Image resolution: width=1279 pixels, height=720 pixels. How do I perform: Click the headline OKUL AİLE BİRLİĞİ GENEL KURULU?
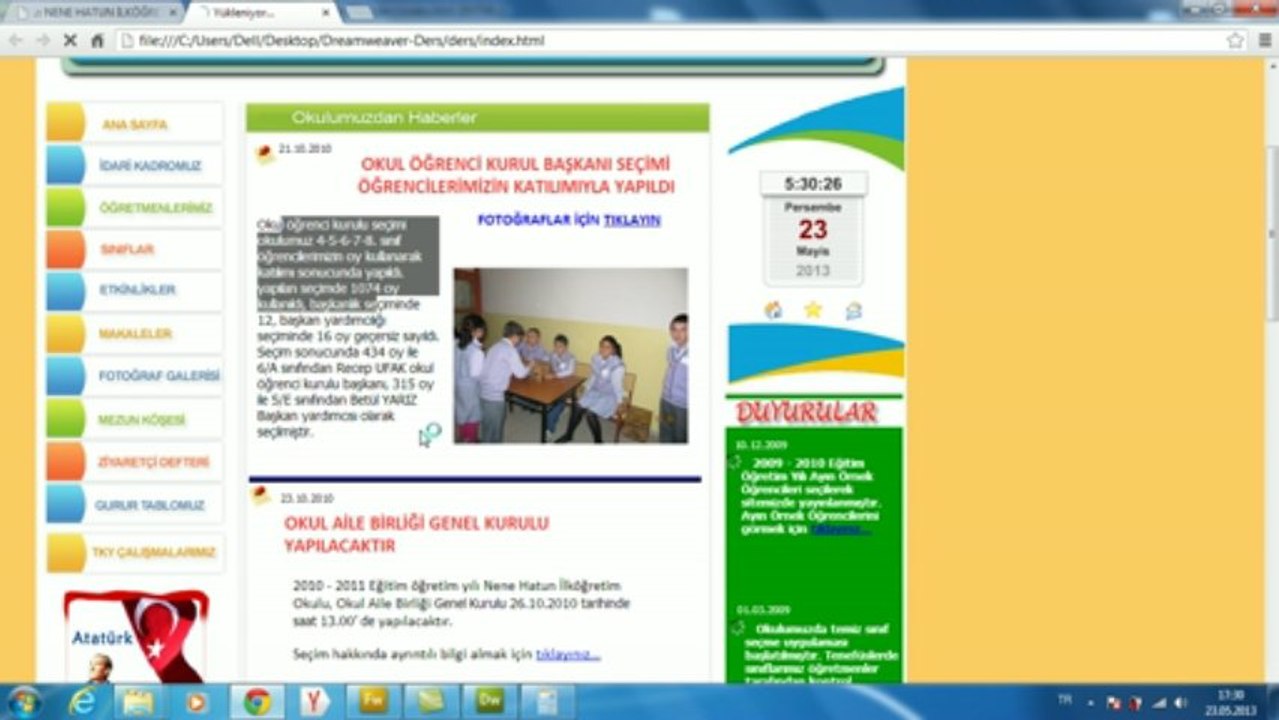[x=416, y=523]
